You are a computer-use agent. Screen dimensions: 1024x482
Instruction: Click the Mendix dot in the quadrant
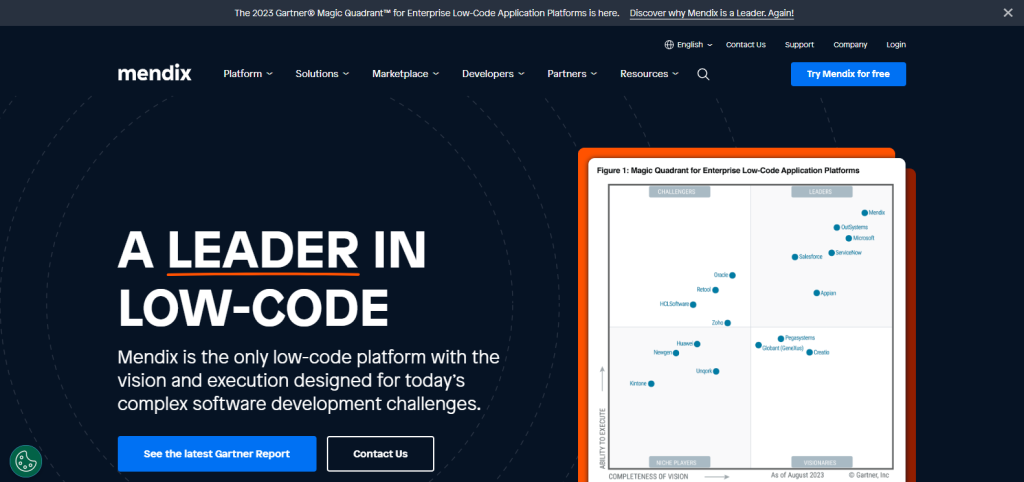coord(865,213)
